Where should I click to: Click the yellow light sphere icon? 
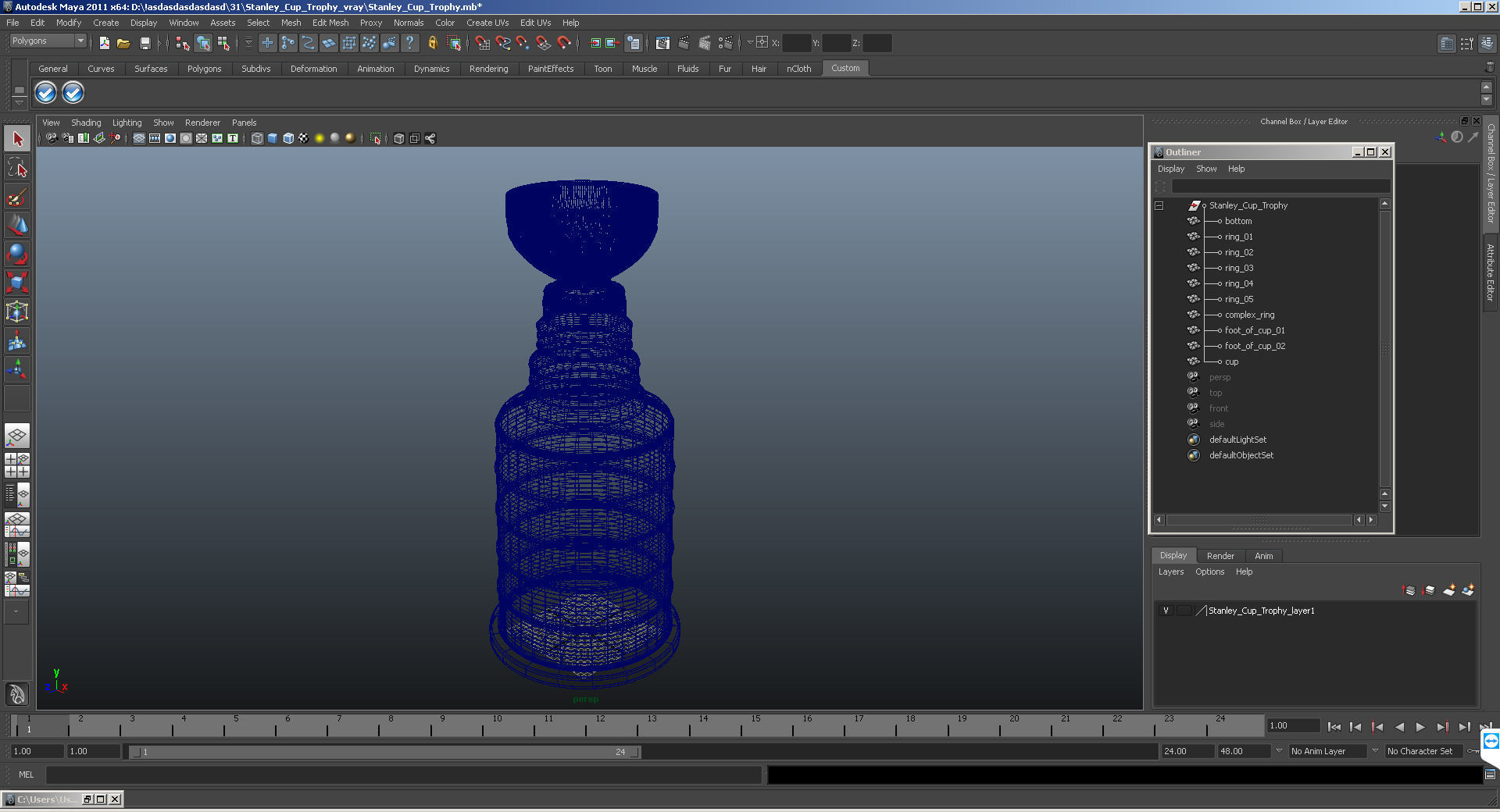[320, 138]
